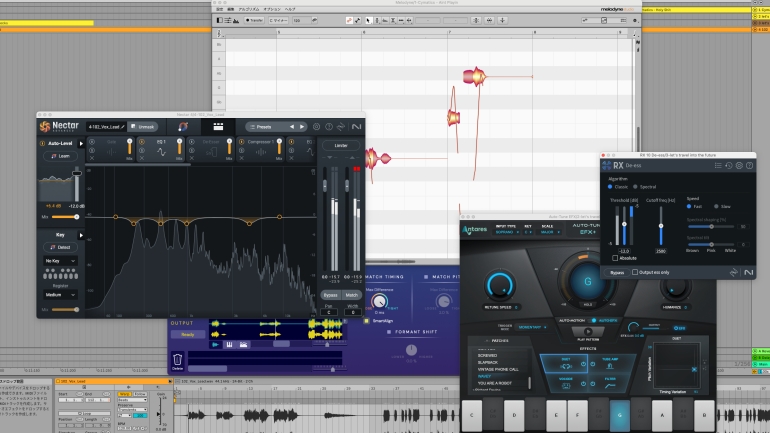Open RX De-ess settings gear icon
This screenshot has height=433, width=770.
pyautogui.click(x=739, y=166)
